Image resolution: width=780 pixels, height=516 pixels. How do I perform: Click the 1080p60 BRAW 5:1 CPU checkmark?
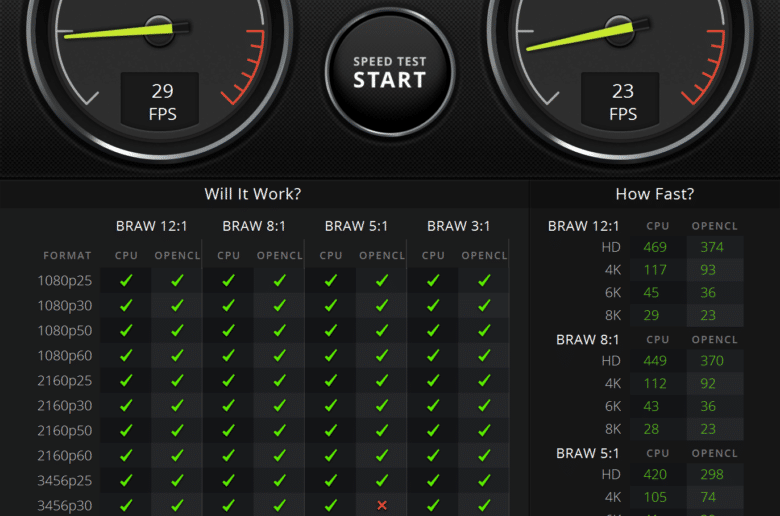tap(331, 356)
